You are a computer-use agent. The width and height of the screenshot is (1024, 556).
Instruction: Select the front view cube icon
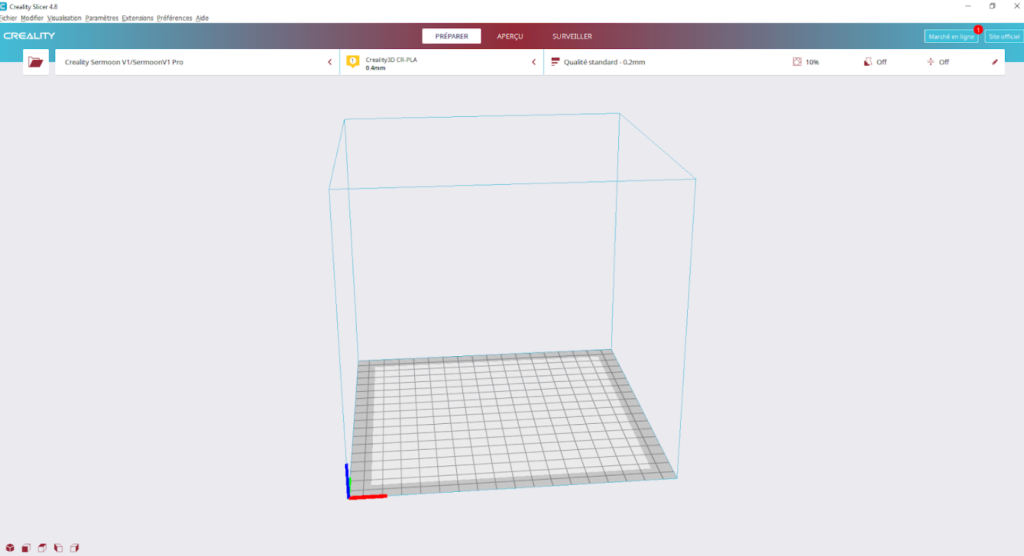26,547
